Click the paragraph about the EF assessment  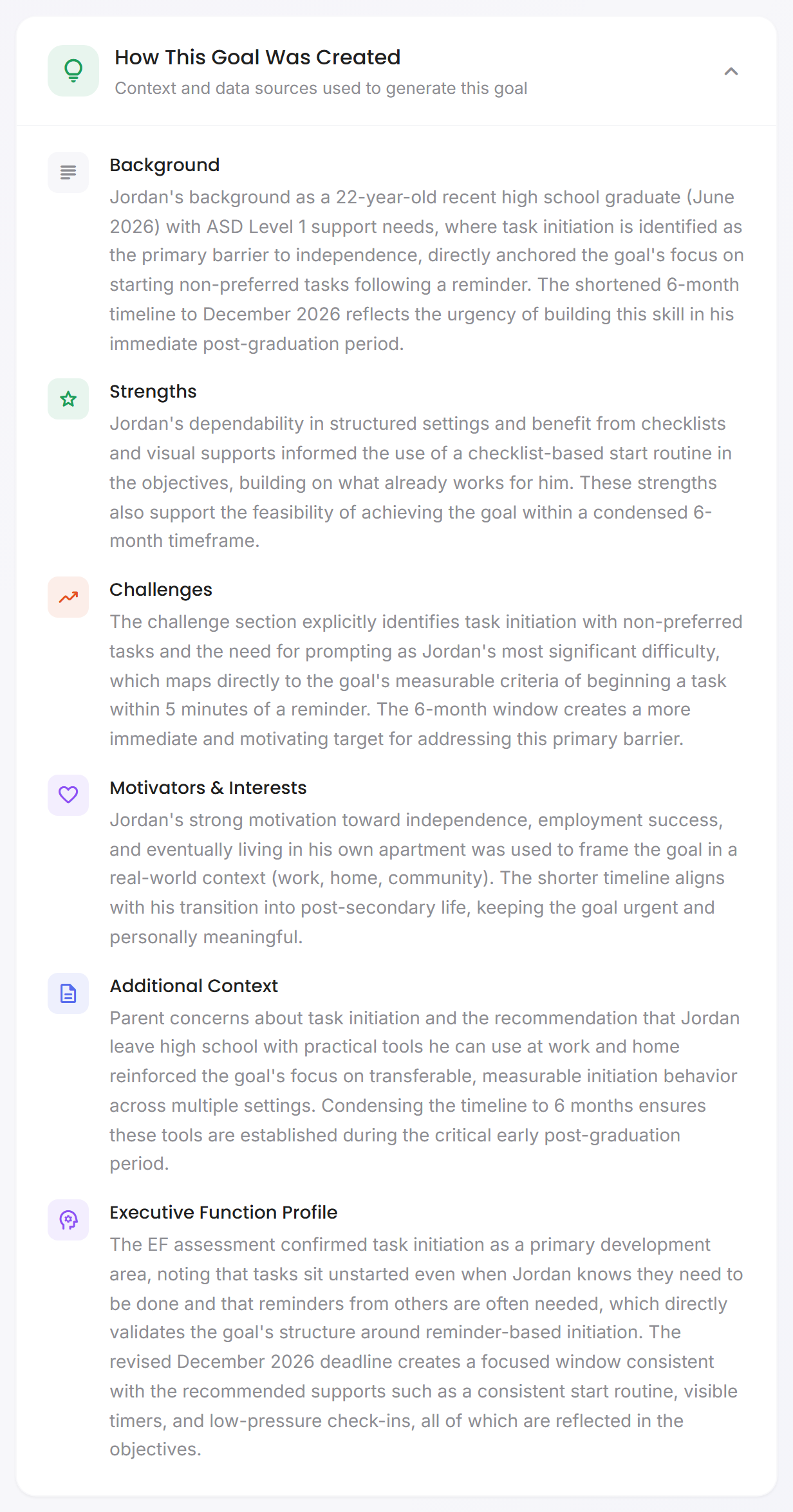(x=427, y=1347)
